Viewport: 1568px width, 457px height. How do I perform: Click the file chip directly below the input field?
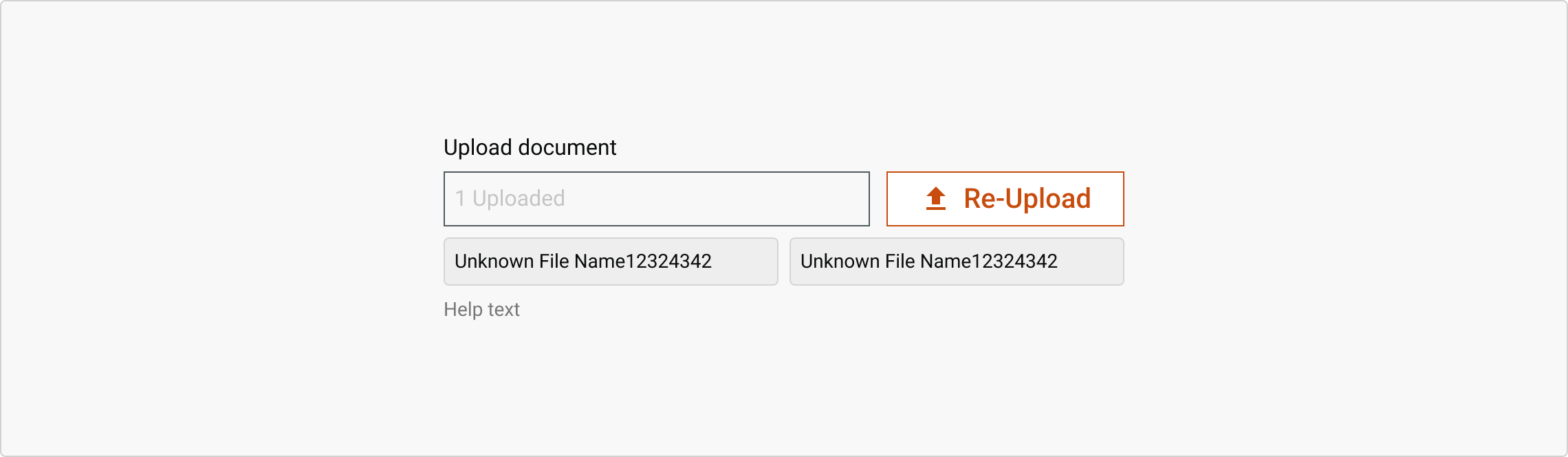pos(611,262)
